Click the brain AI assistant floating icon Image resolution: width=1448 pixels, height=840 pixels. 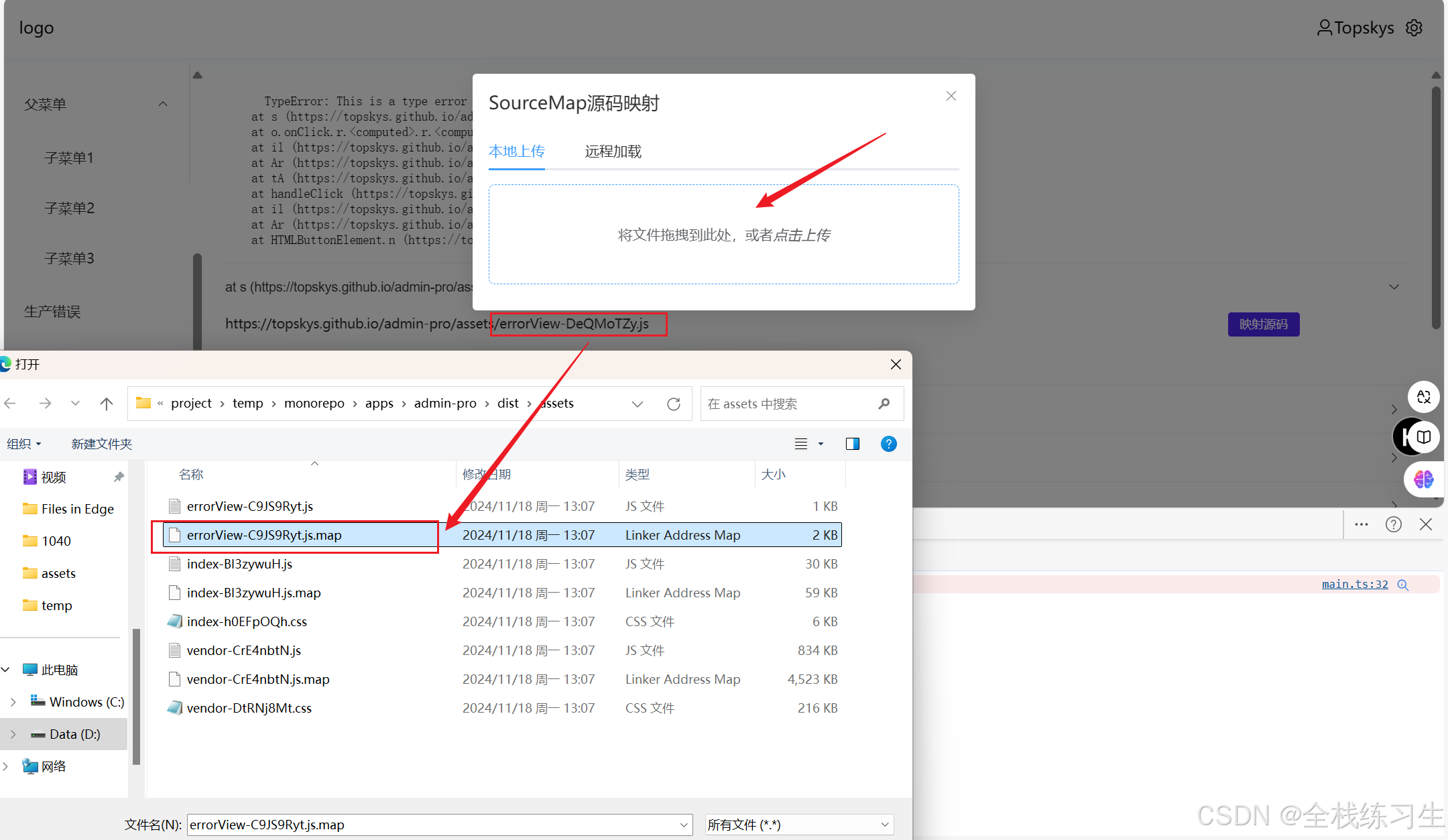click(1424, 479)
